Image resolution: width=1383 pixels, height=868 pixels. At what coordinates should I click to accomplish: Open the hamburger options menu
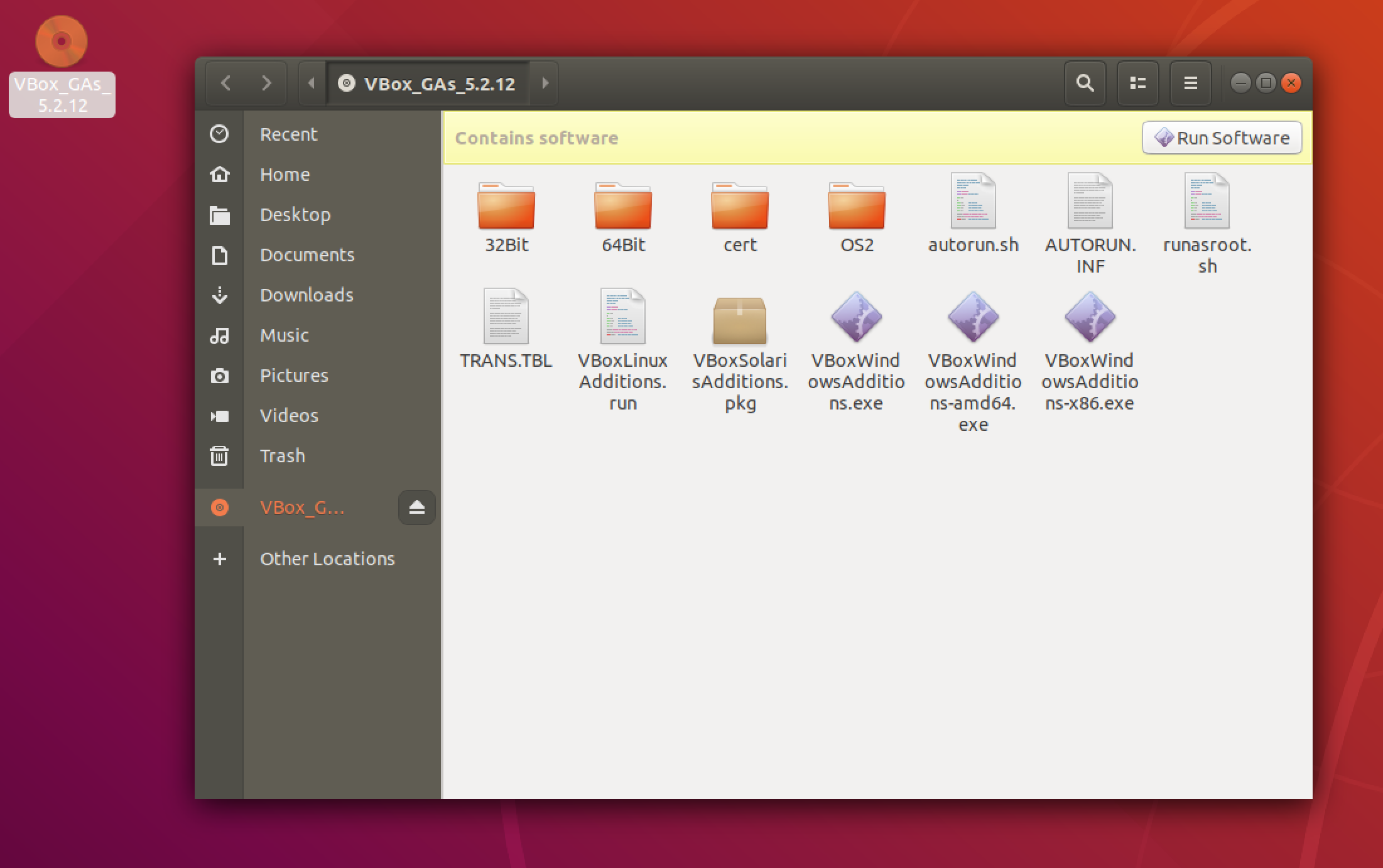click(x=1190, y=83)
